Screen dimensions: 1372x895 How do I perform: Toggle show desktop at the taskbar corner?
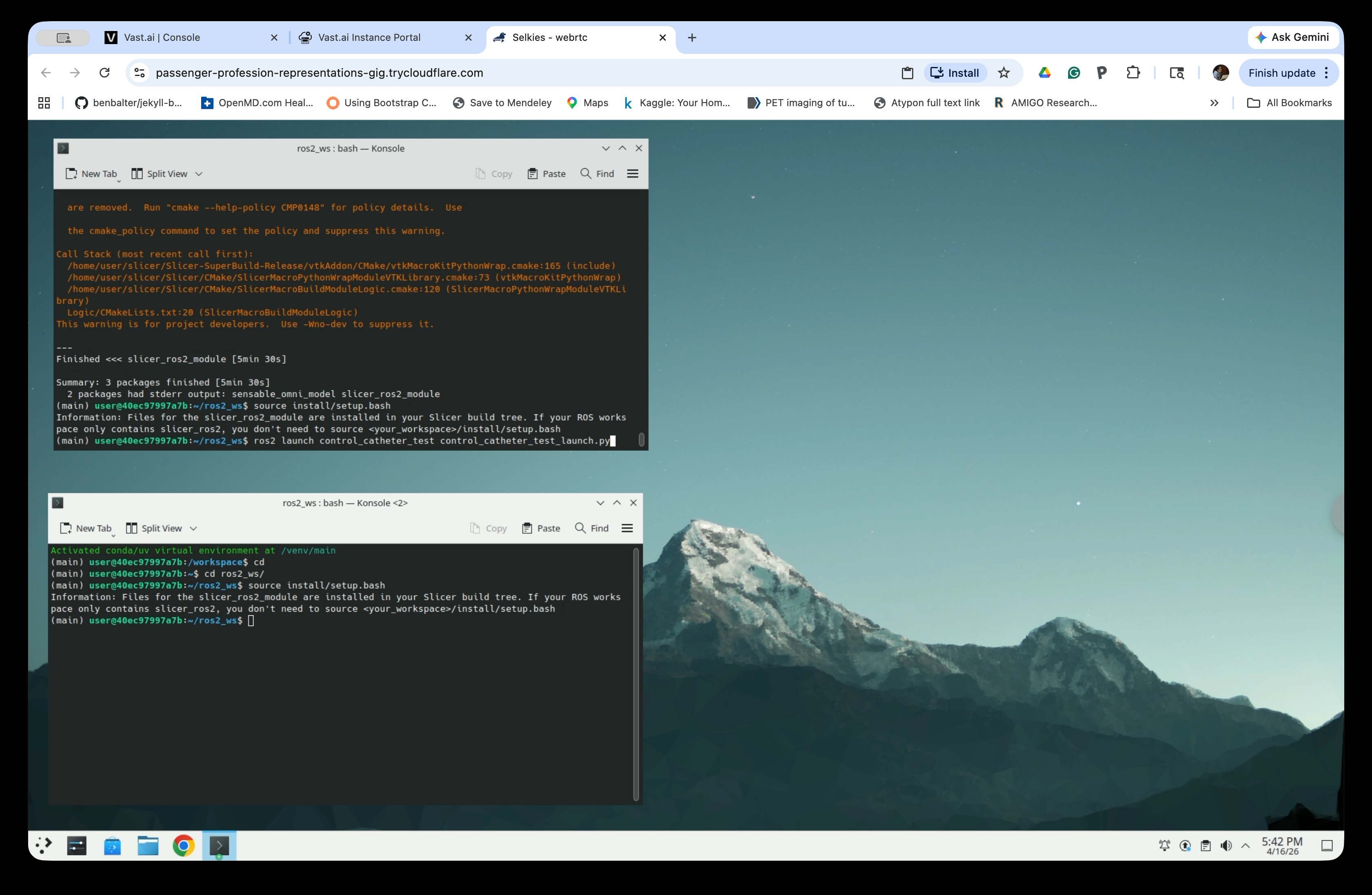click(x=1327, y=846)
